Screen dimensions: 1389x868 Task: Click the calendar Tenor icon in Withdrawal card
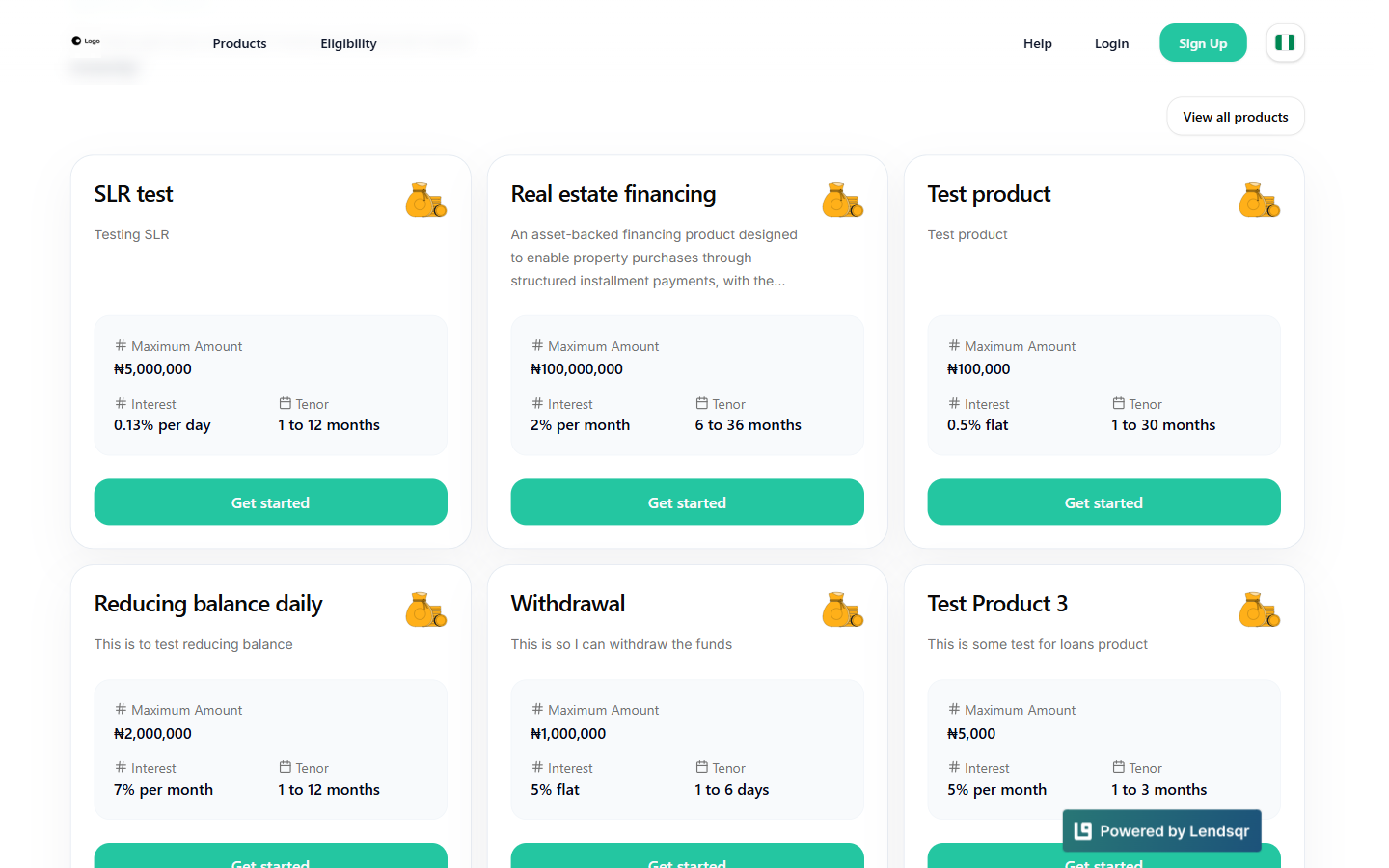point(702,767)
